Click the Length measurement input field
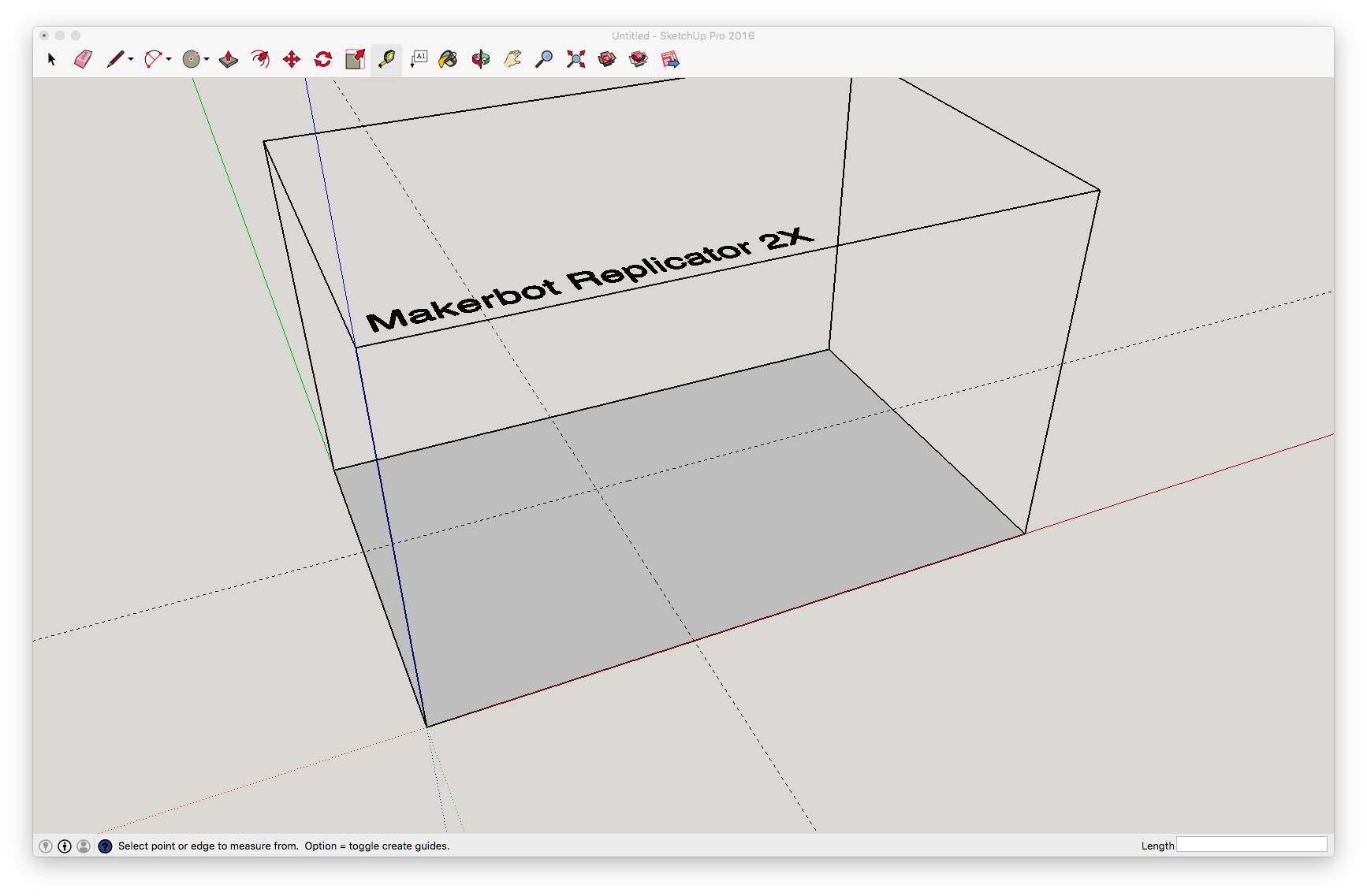 pyautogui.click(x=1252, y=845)
